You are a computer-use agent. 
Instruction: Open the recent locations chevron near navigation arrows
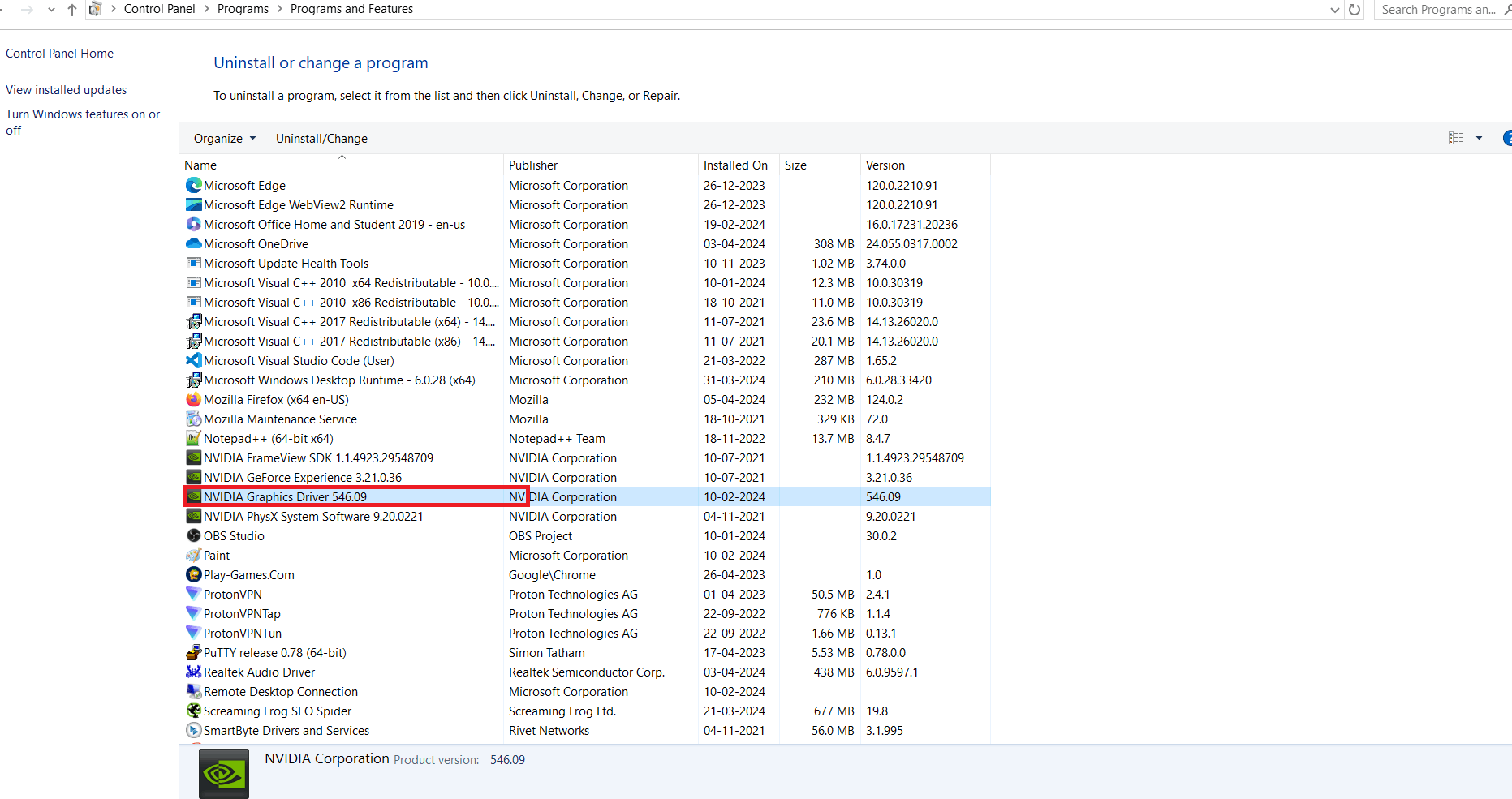tap(51, 10)
